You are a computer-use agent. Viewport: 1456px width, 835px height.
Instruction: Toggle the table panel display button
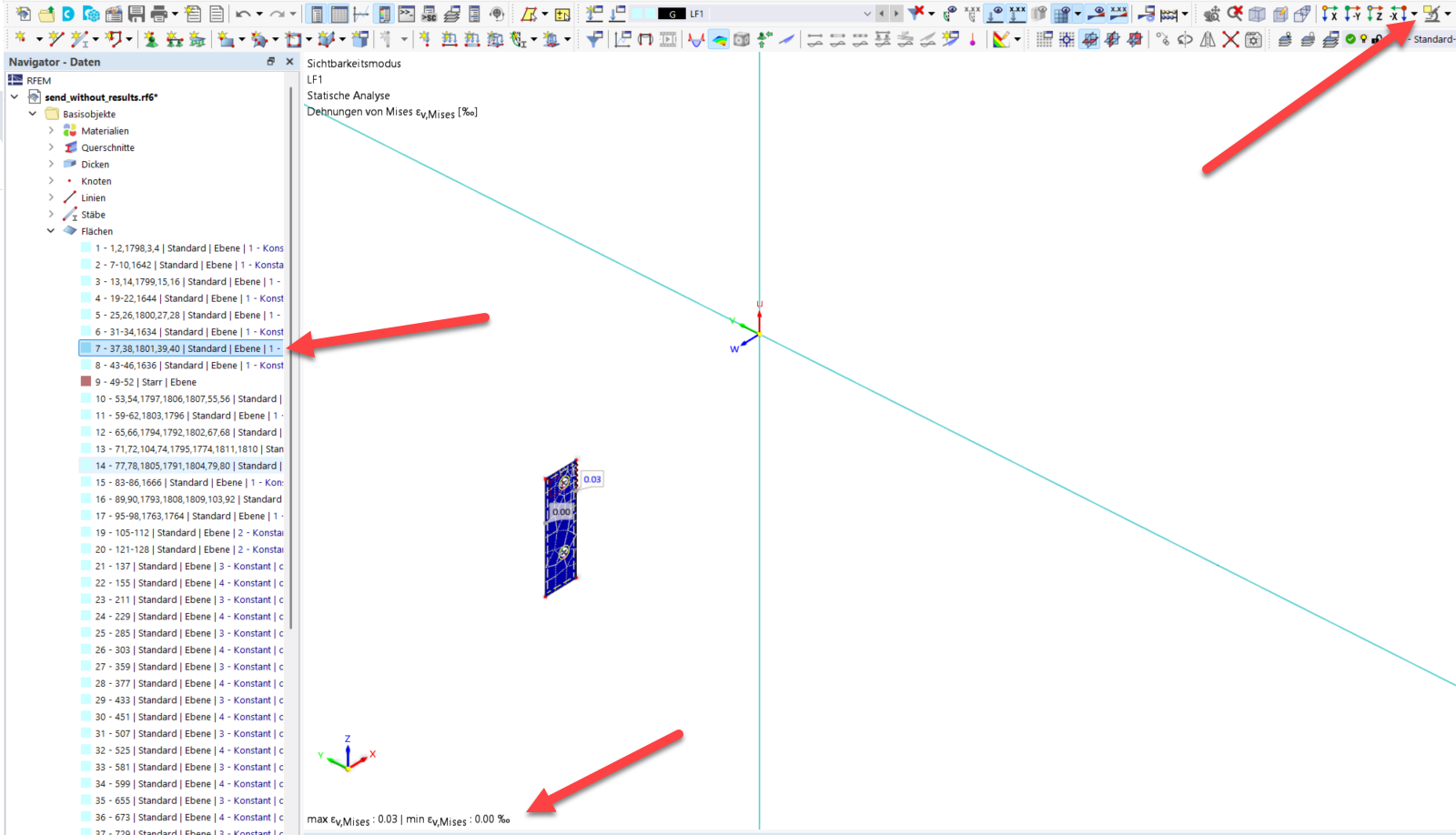(x=339, y=14)
